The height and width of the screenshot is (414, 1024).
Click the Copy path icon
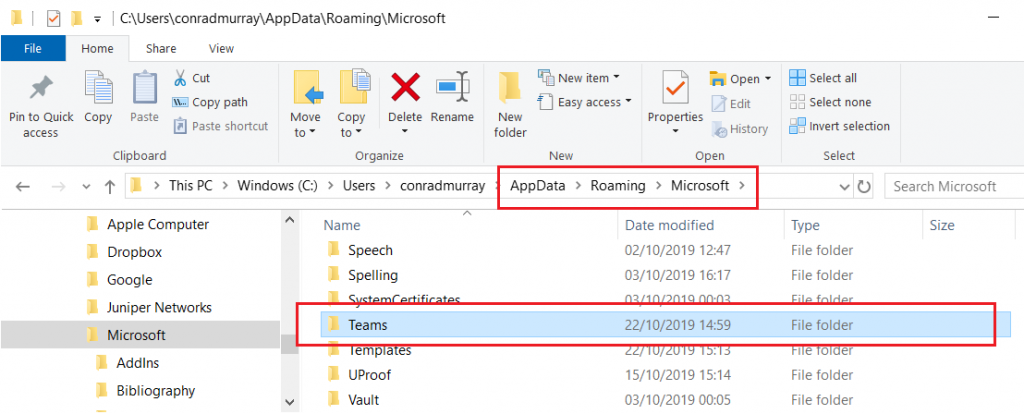coord(180,103)
